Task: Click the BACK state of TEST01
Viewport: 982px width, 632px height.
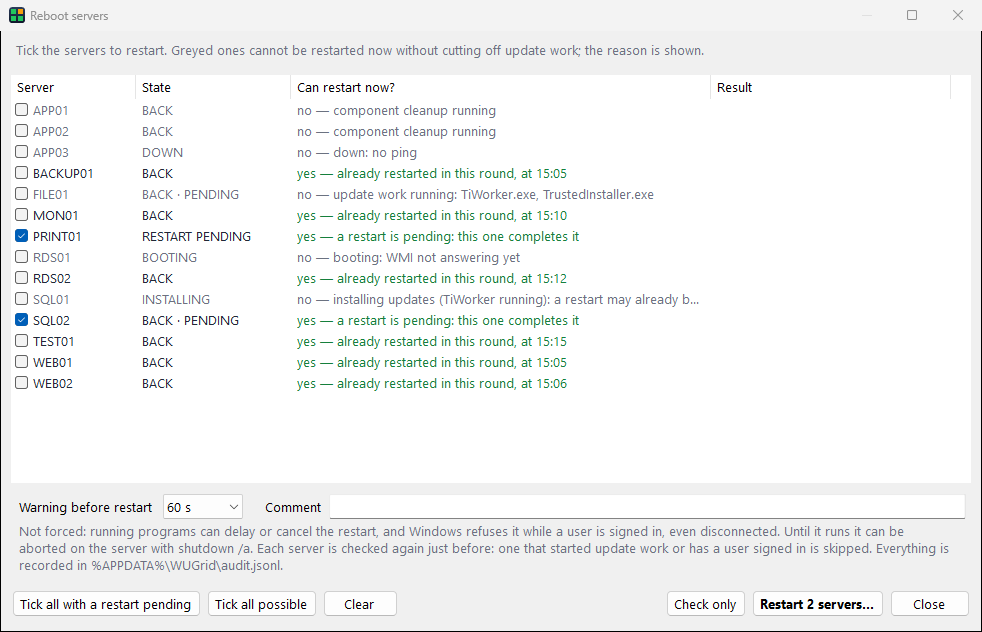Action: pos(157,341)
